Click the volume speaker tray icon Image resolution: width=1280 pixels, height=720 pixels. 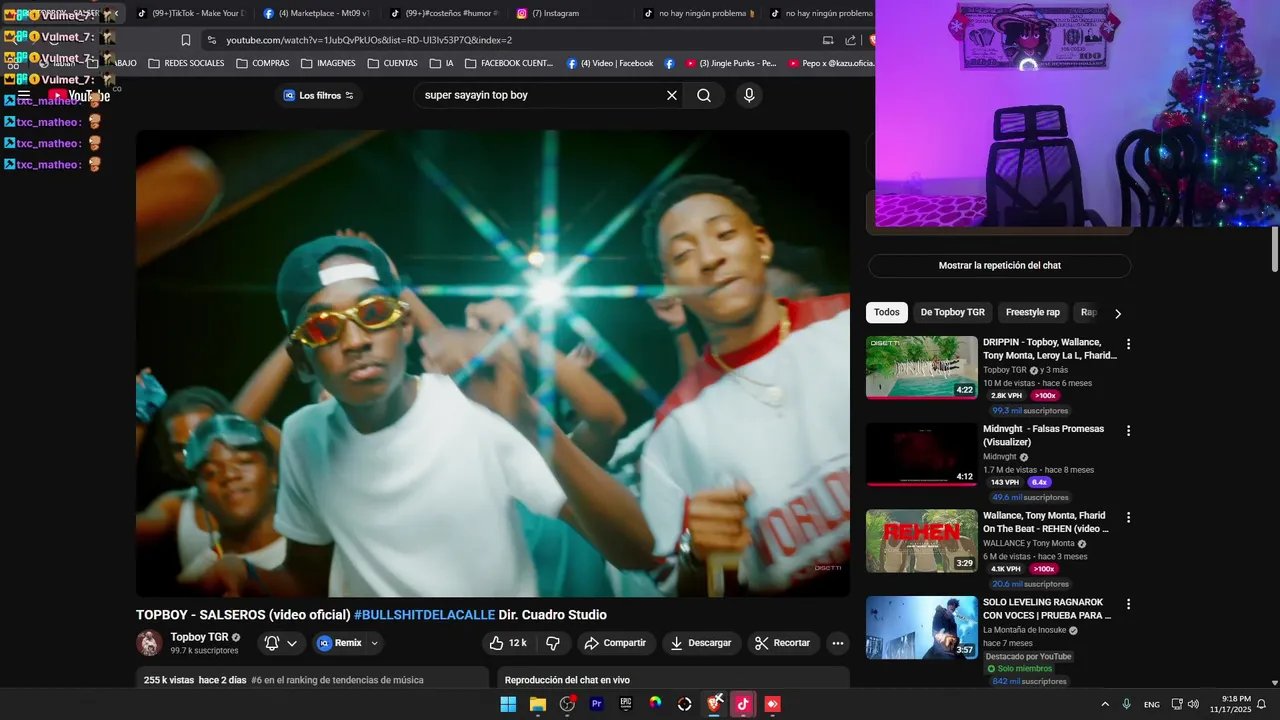(x=1193, y=704)
